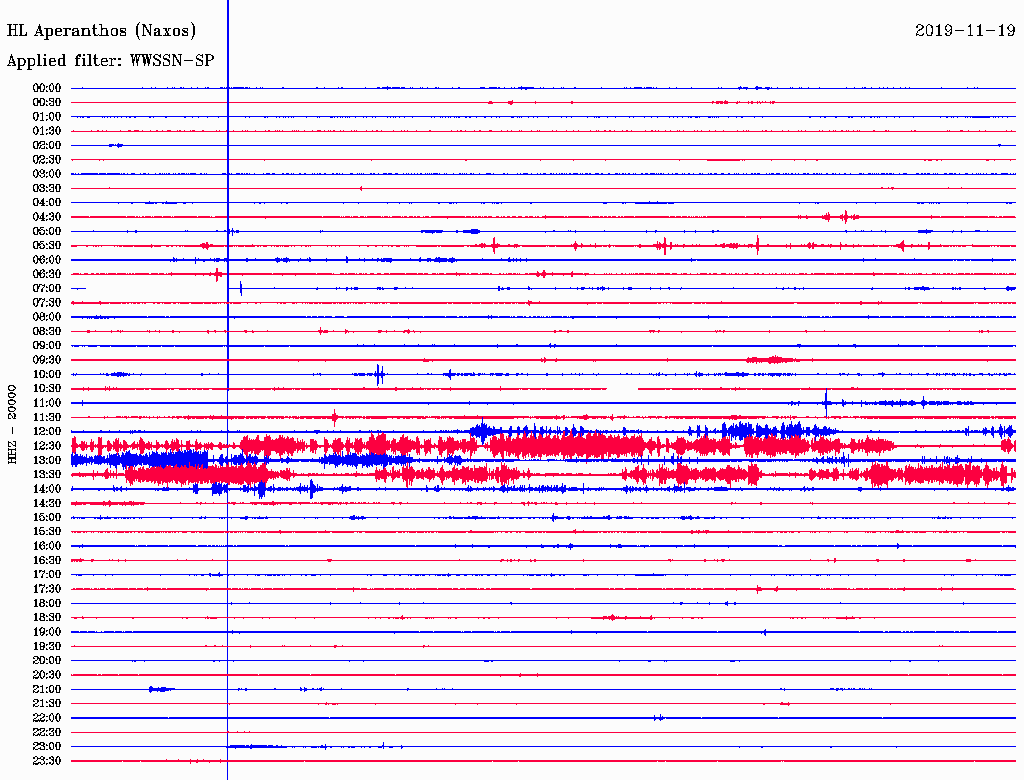Select the '23:00' time label
1024x780 pixels.
coord(47,747)
